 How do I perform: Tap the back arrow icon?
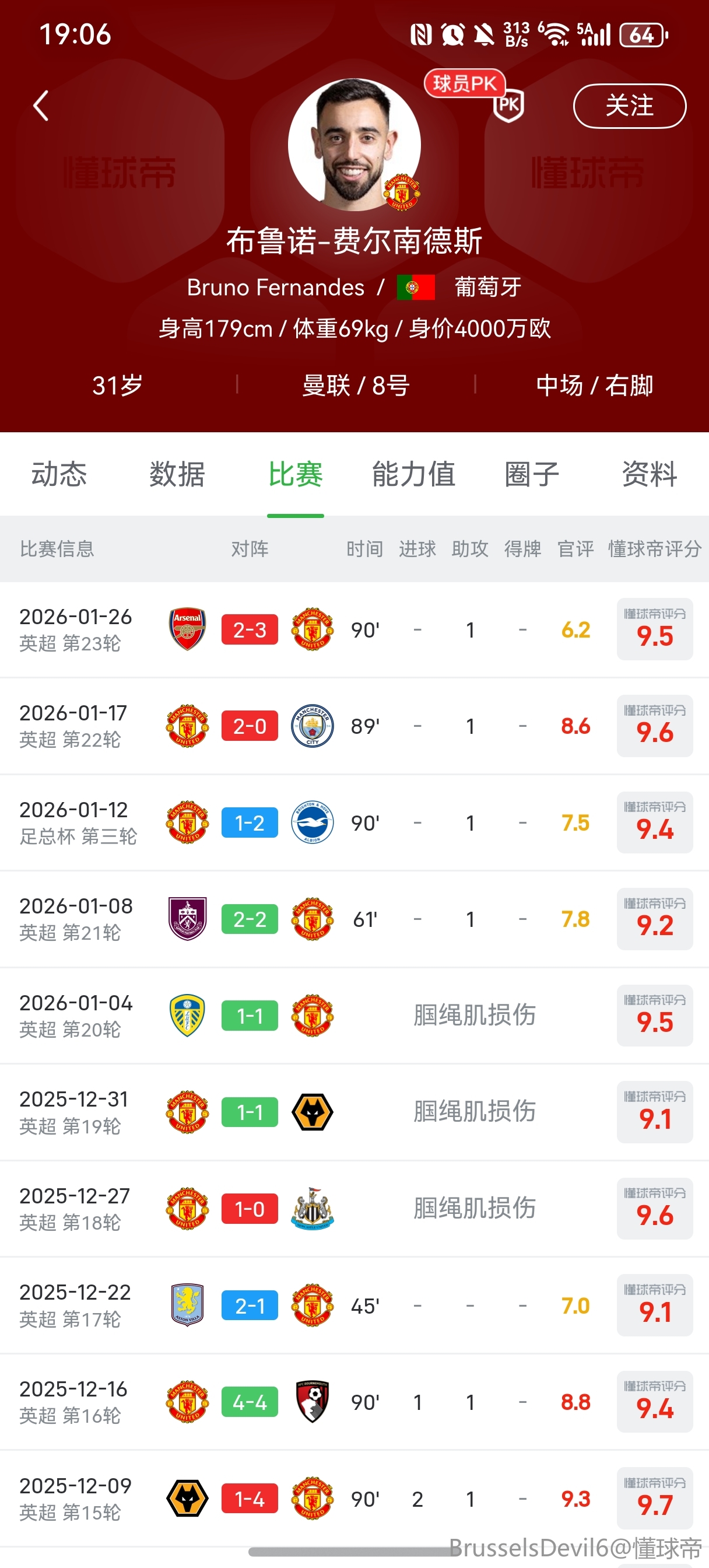coord(41,106)
